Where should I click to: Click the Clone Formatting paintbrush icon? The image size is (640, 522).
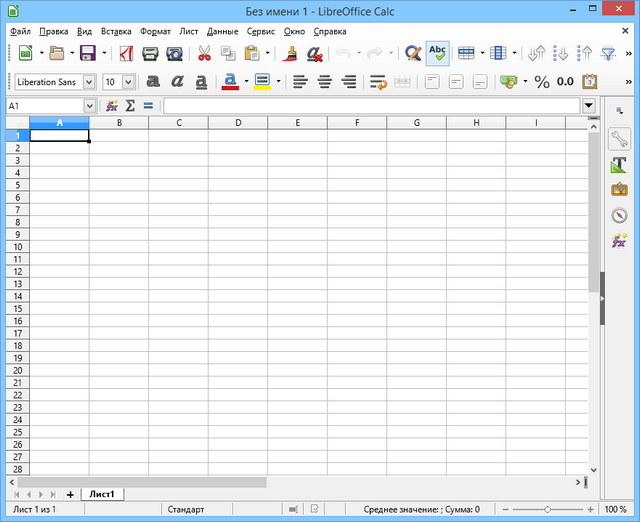coord(290,54)
